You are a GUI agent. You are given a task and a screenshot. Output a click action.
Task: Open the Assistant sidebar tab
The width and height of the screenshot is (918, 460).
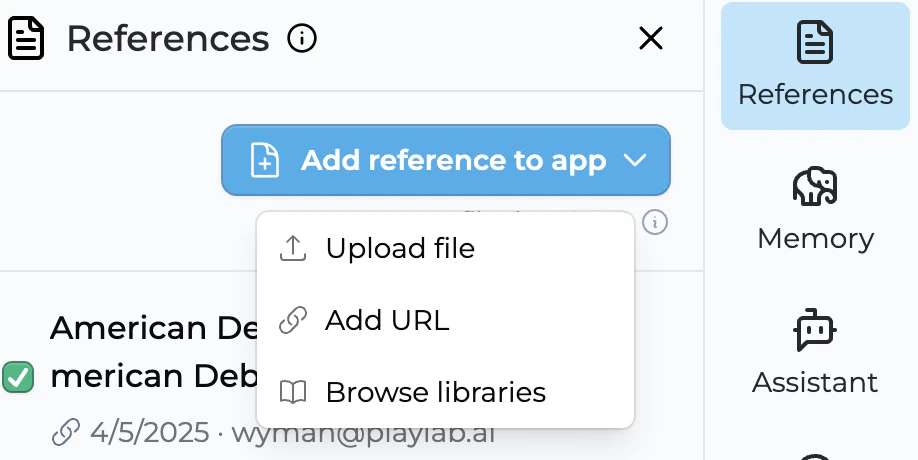[x=815, y=352]
